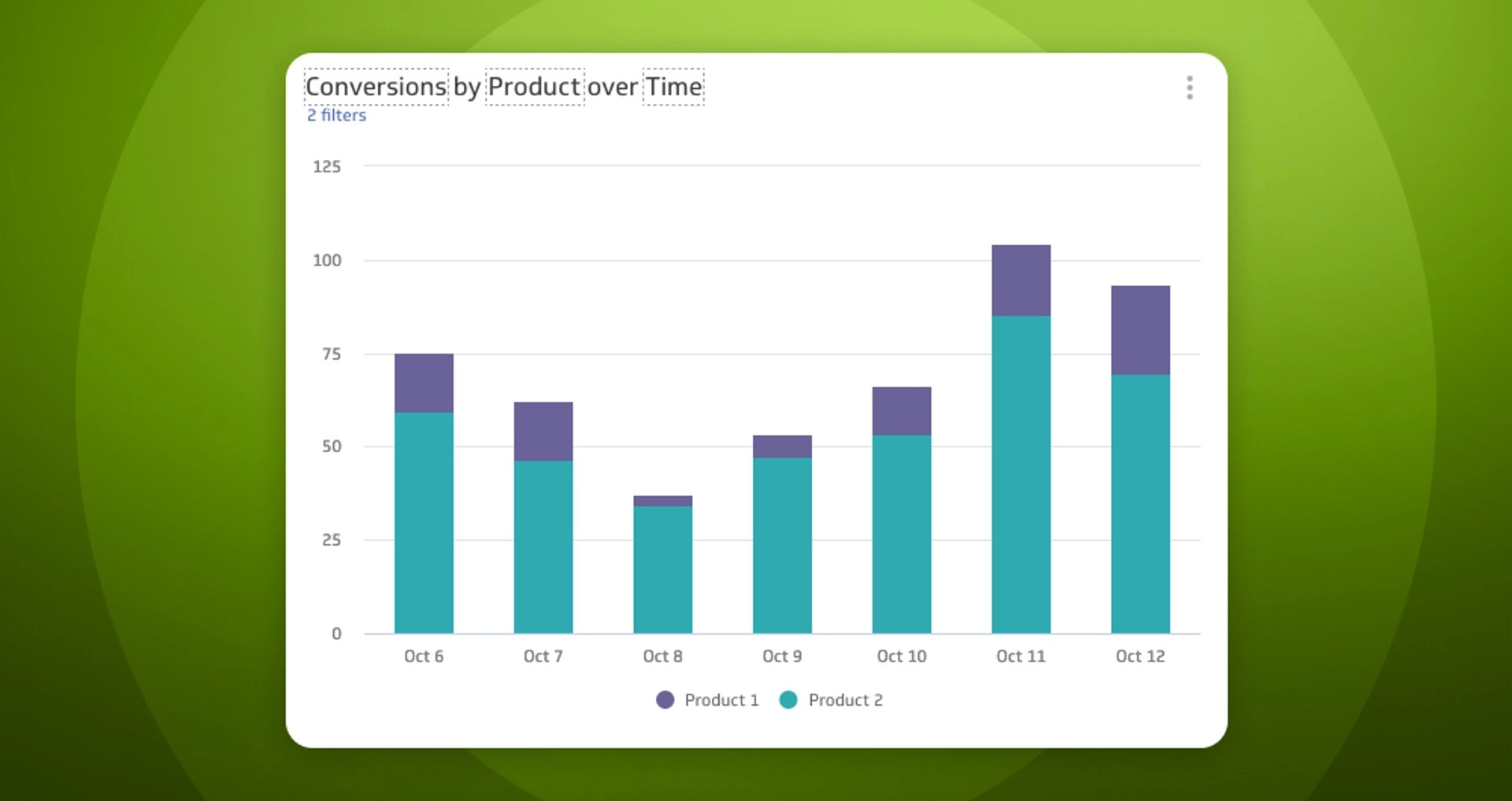Click the Oct 9 teal bar segment
This screenshot has width=1512, height=801.
pyautogui.click(x=782, y=546)
